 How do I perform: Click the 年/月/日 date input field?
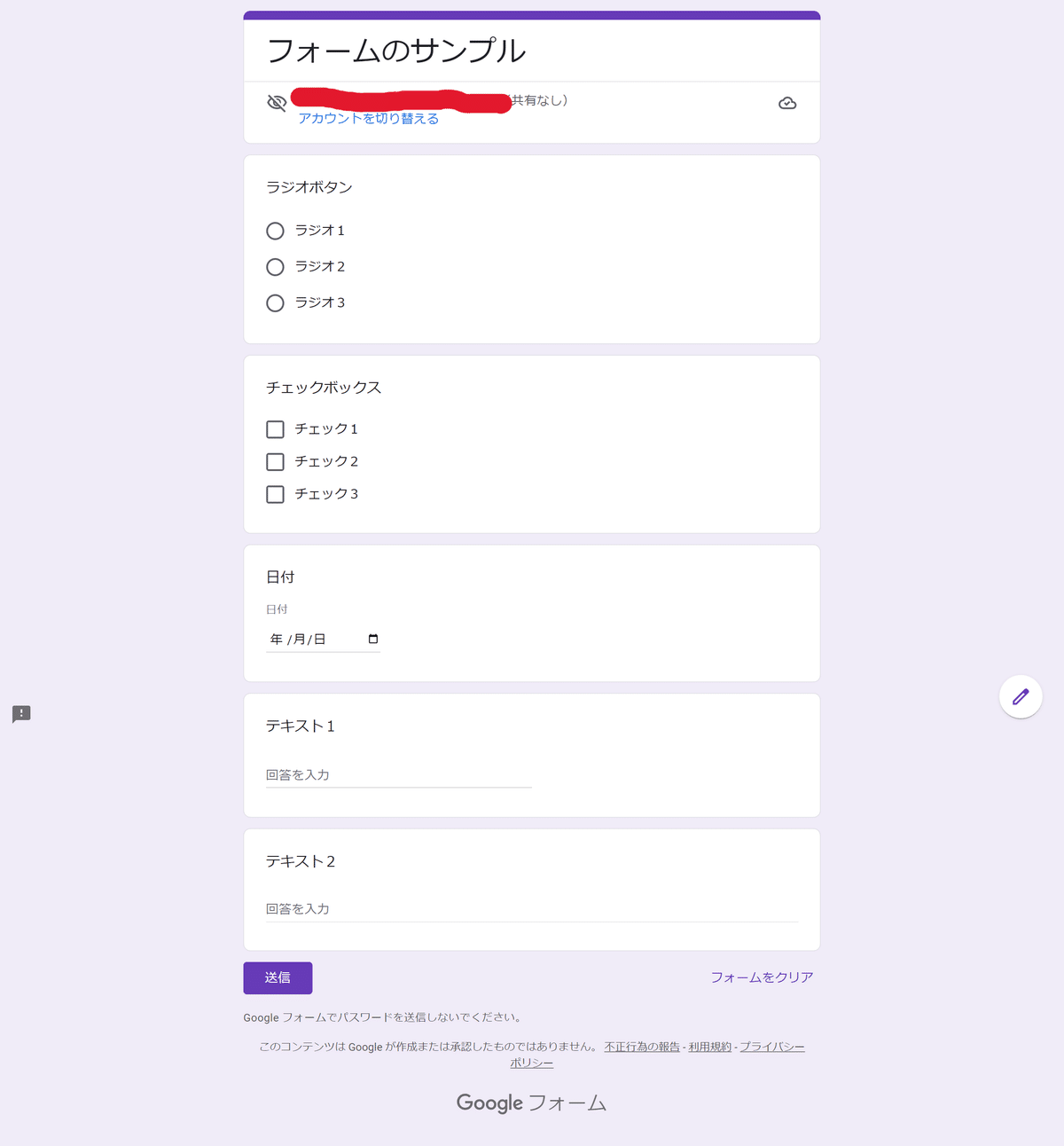click(323, 639)
